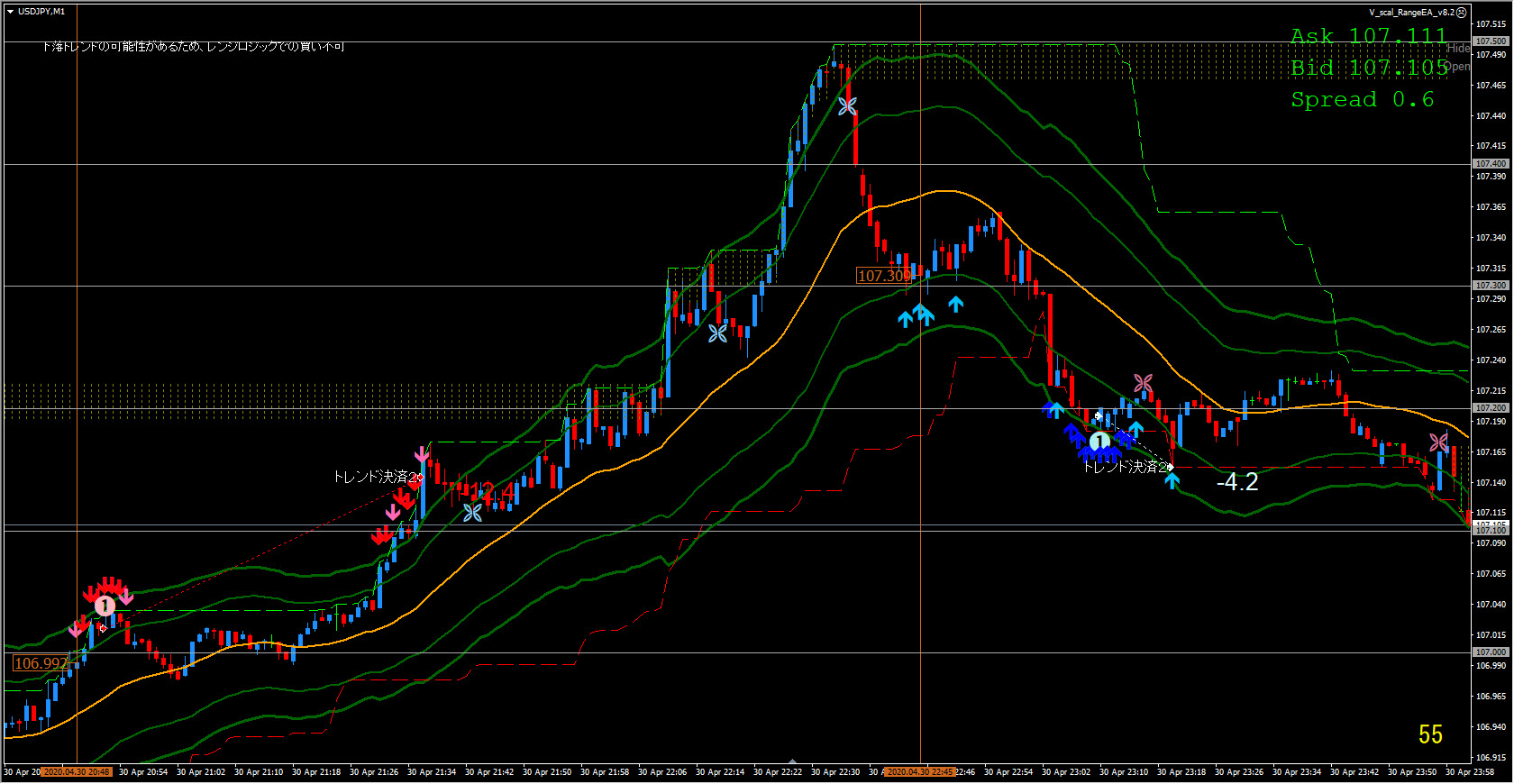Click the V_scal_RangeEA_v8.2 expert name

tap(1411, 13)
